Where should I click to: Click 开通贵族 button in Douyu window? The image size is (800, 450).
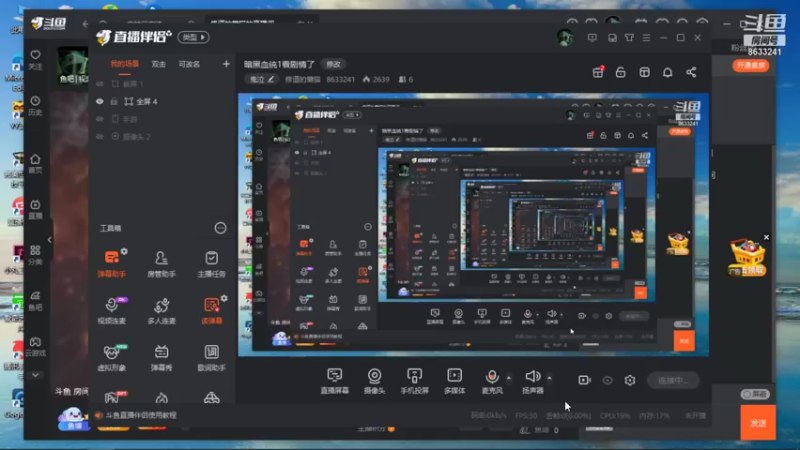click(751, 65)
